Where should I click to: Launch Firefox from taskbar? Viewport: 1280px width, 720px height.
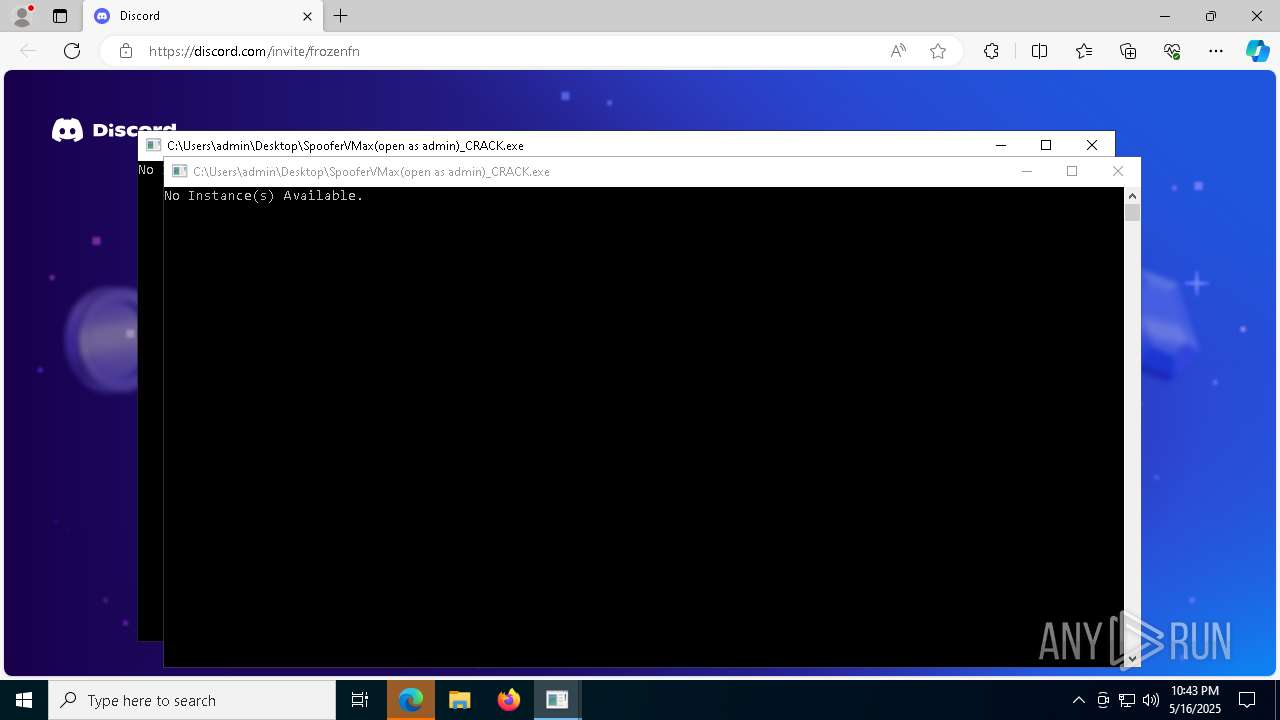(x=509, y=700)
